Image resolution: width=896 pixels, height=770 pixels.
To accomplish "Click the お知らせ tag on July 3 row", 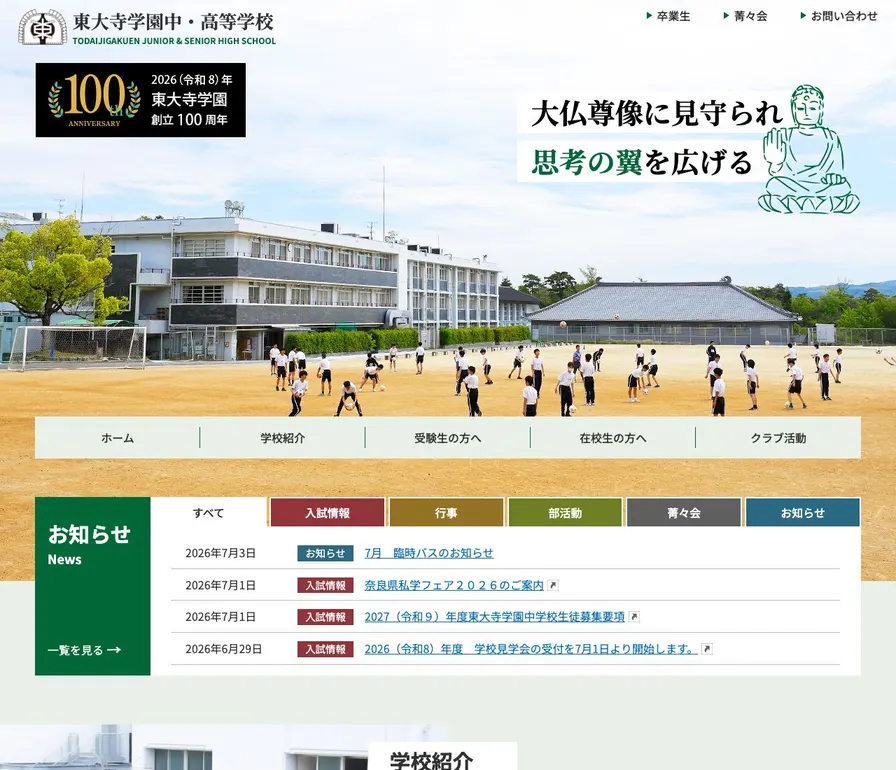I will point(325,553).
